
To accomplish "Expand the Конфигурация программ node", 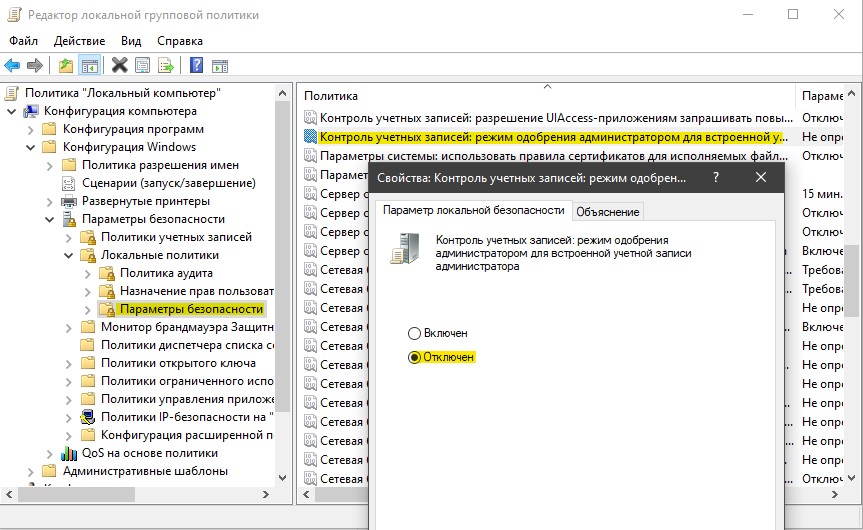I will click(31, 130).
